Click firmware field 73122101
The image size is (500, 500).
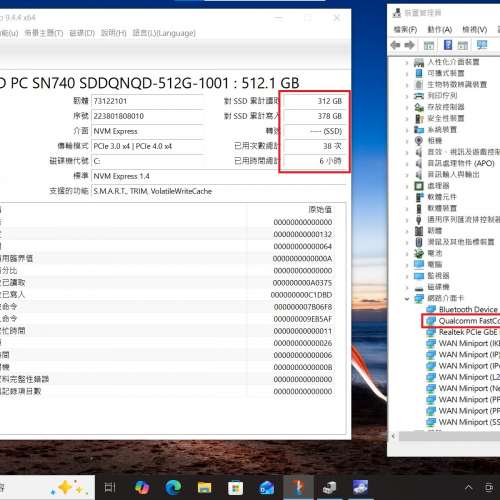tap(147, 101)
